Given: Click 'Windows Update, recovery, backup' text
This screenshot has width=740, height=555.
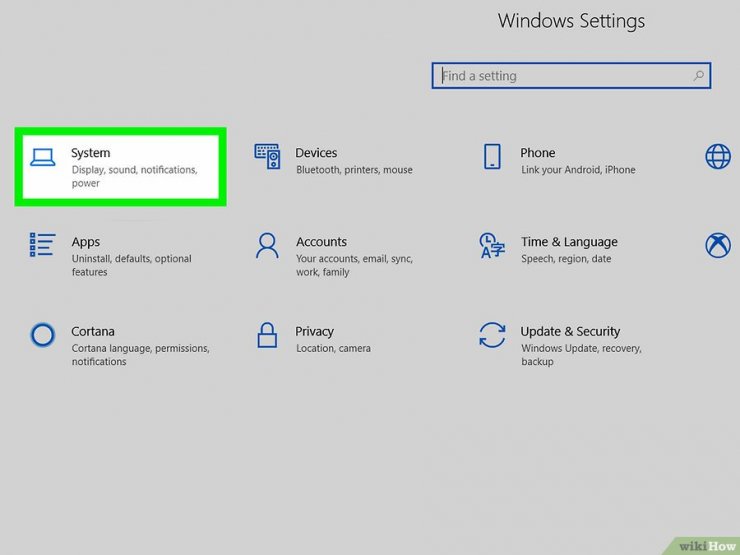Looking at the screenshot, I should [x=581, y=355].
